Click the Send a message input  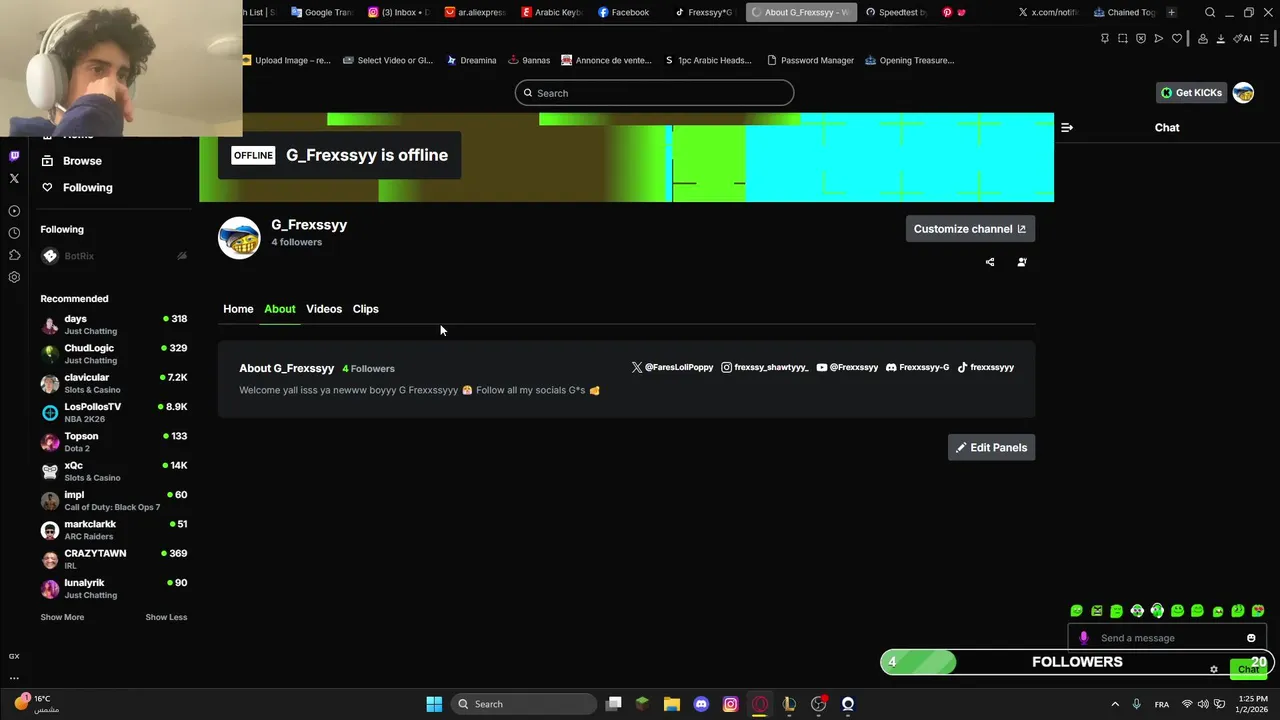coord(1166,638)
